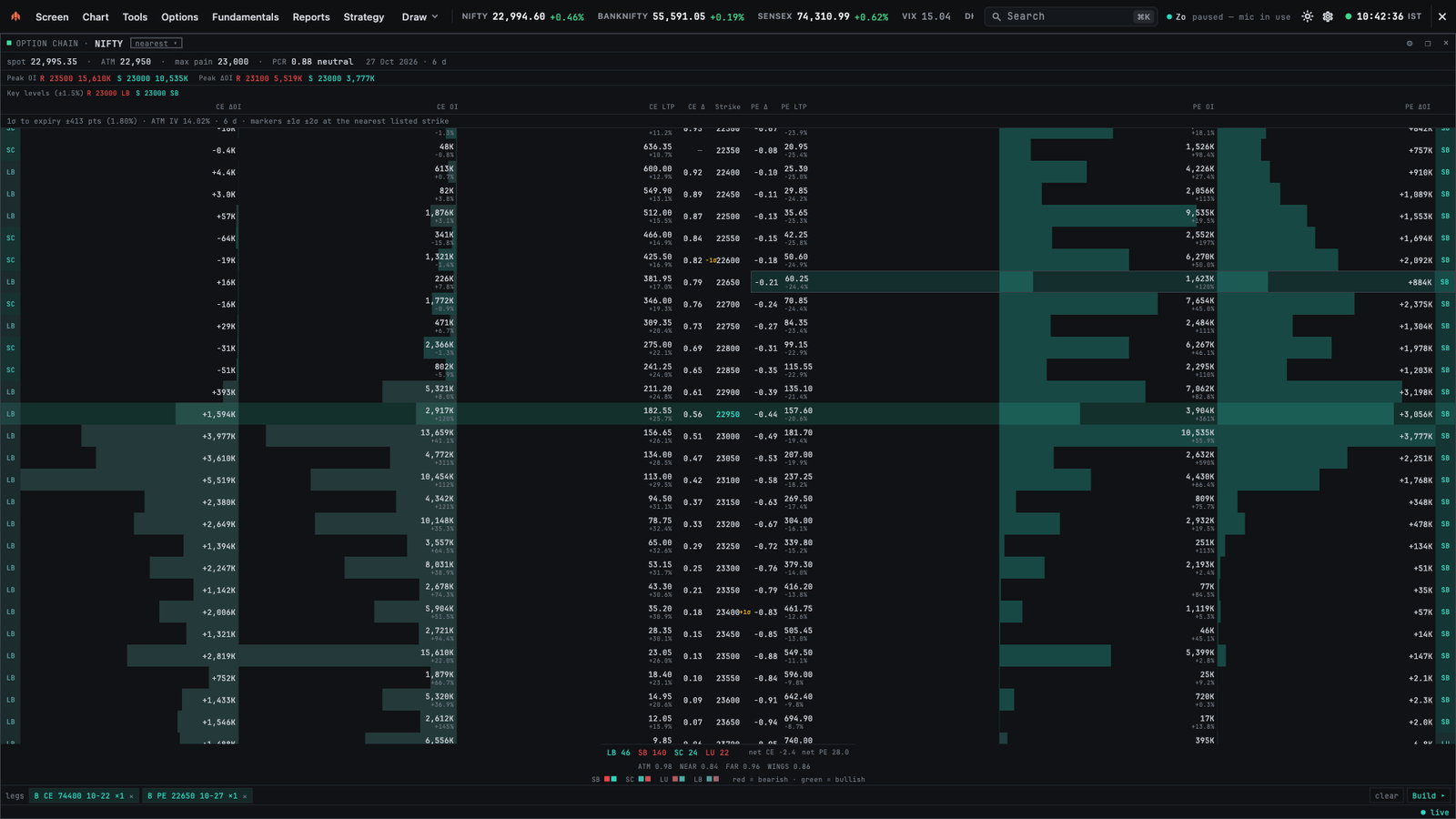This screenshot has width=1456, height=819.
Task: Open the Fundamentals menu
Action: point(246,16)
